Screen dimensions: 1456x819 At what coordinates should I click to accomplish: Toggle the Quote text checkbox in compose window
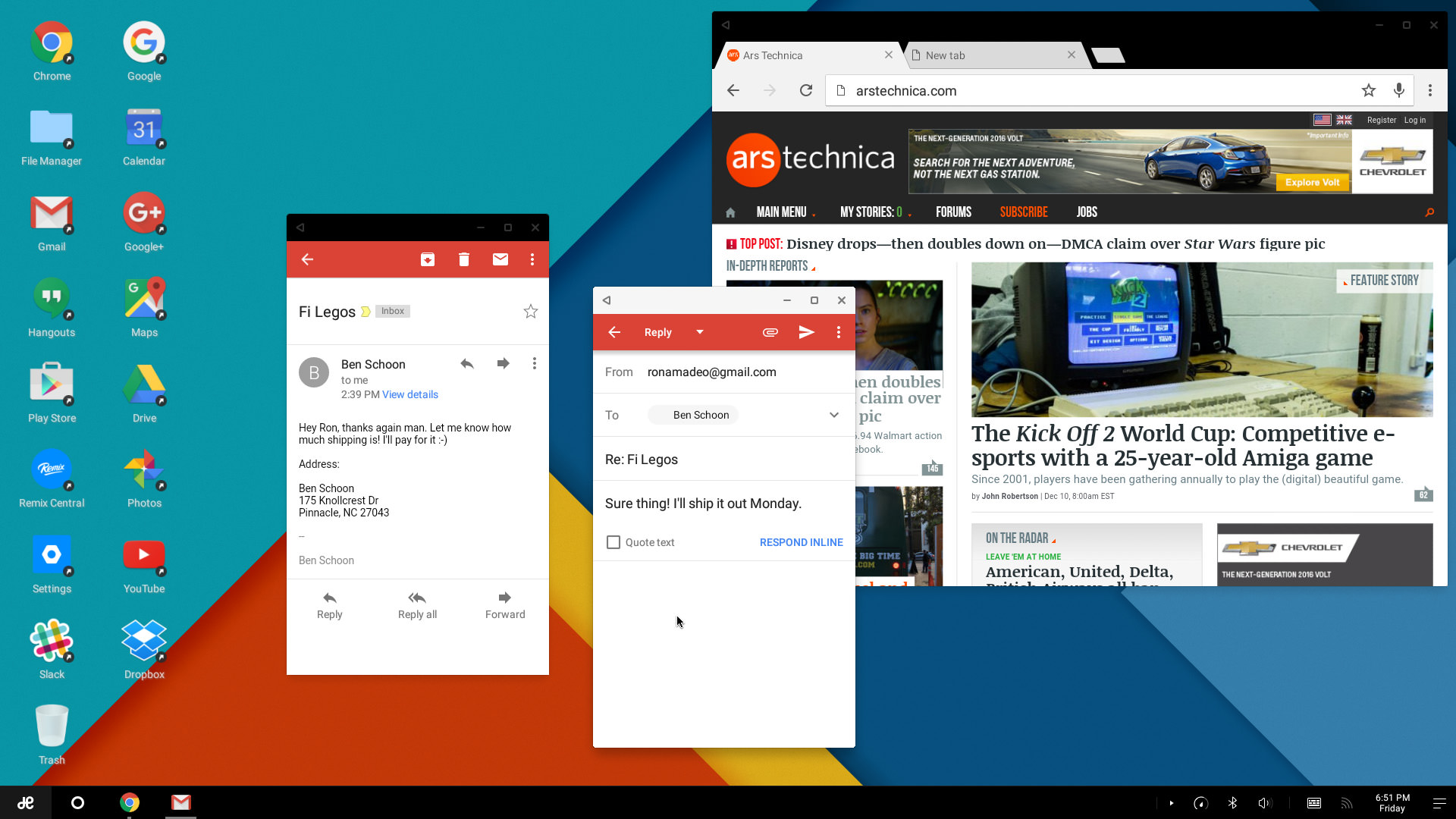click(x=613, y=541)
